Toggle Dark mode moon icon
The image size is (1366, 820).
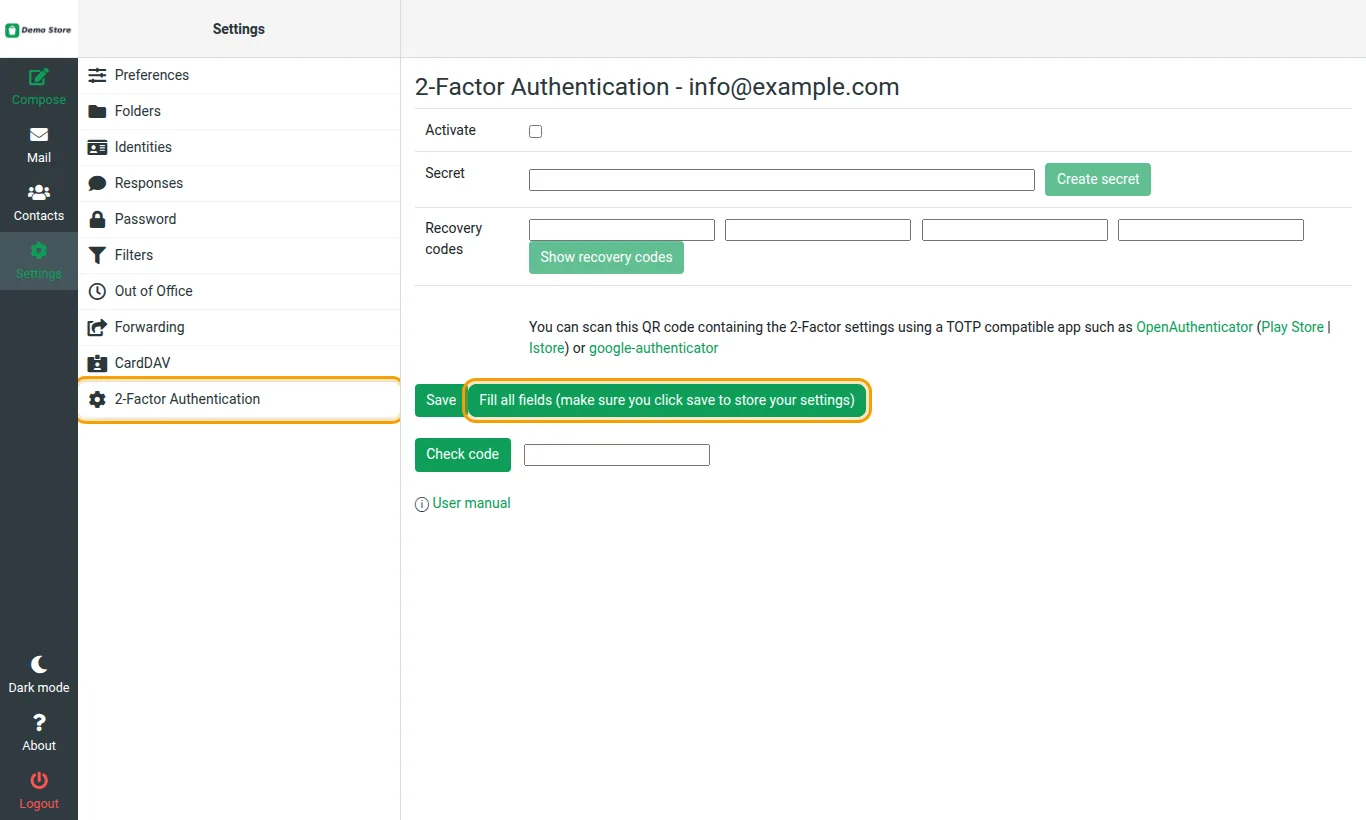39,664
